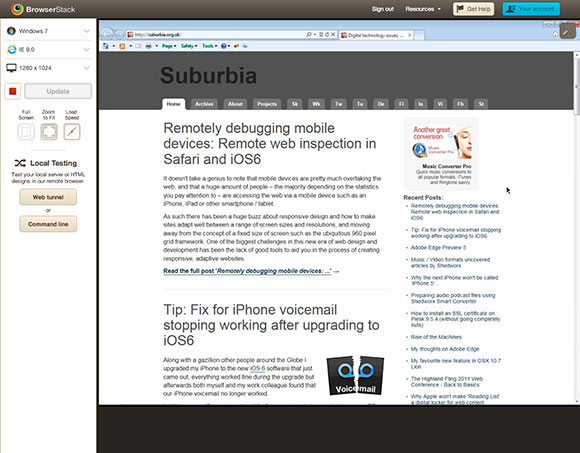Click the RSS feed icon in IE toolbar
The image size is (580, 453).
coord(122,46)
